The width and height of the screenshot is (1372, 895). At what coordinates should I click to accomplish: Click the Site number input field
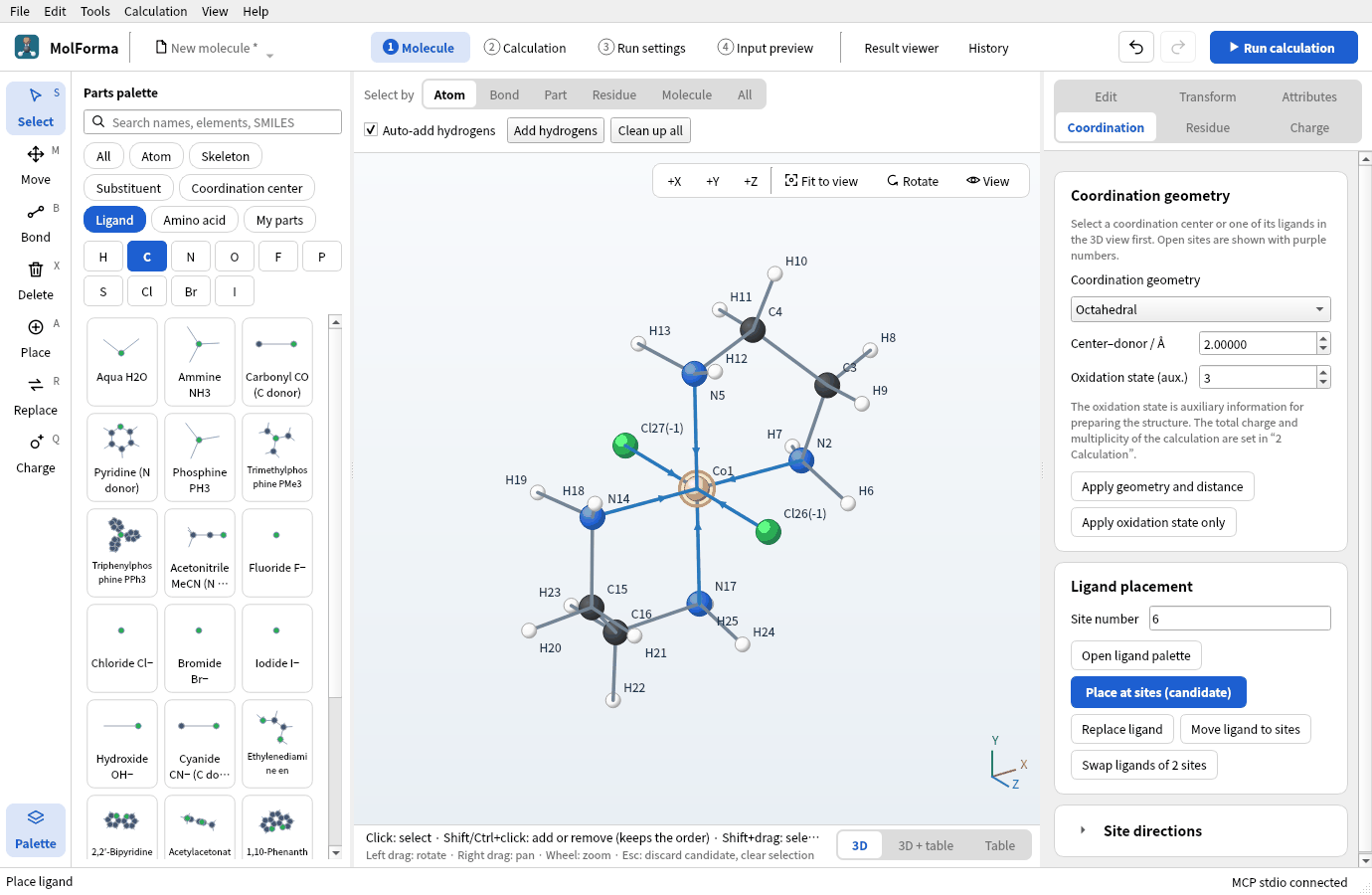1240,619
